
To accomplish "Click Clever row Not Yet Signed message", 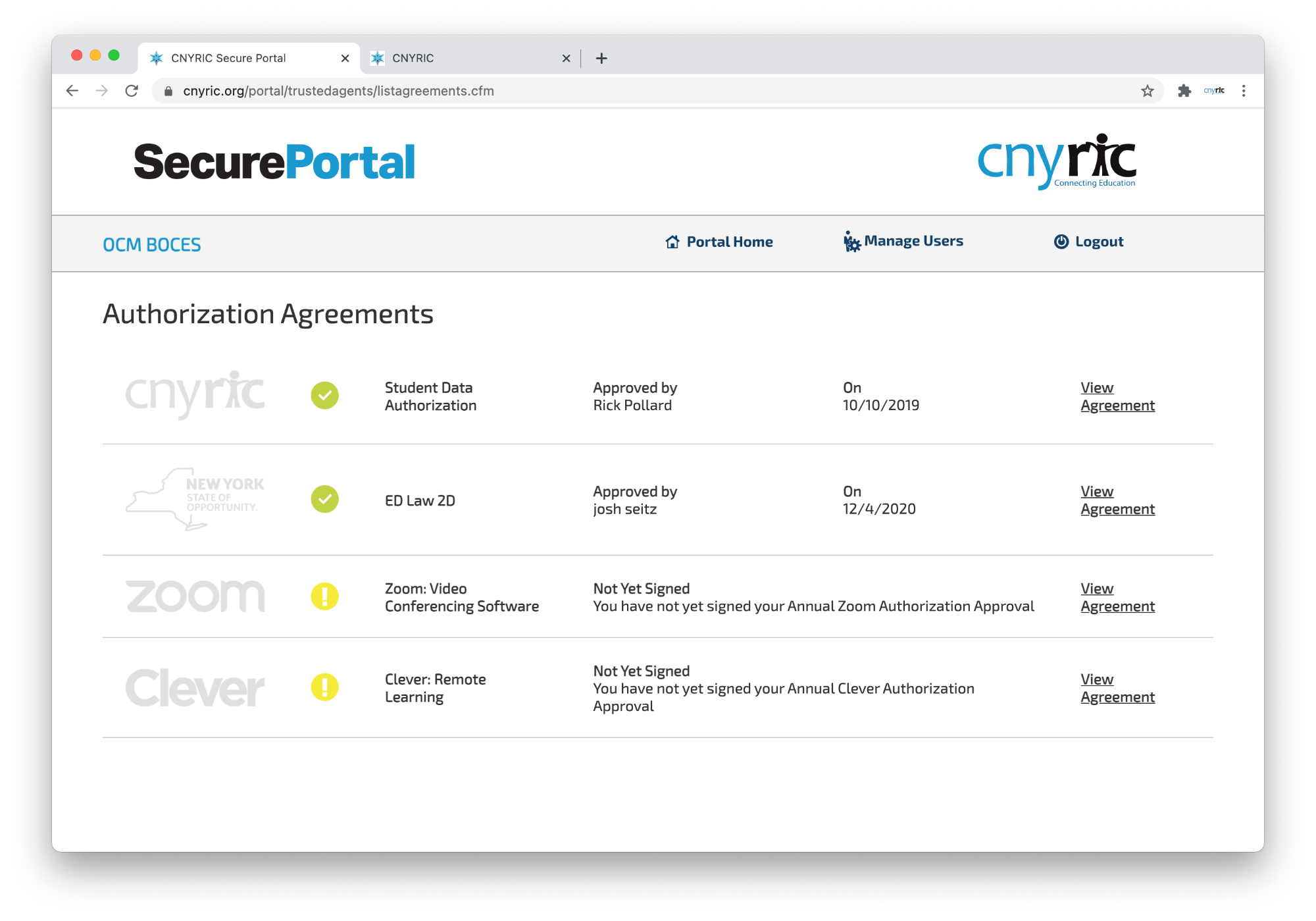I will tap(784, 688).
